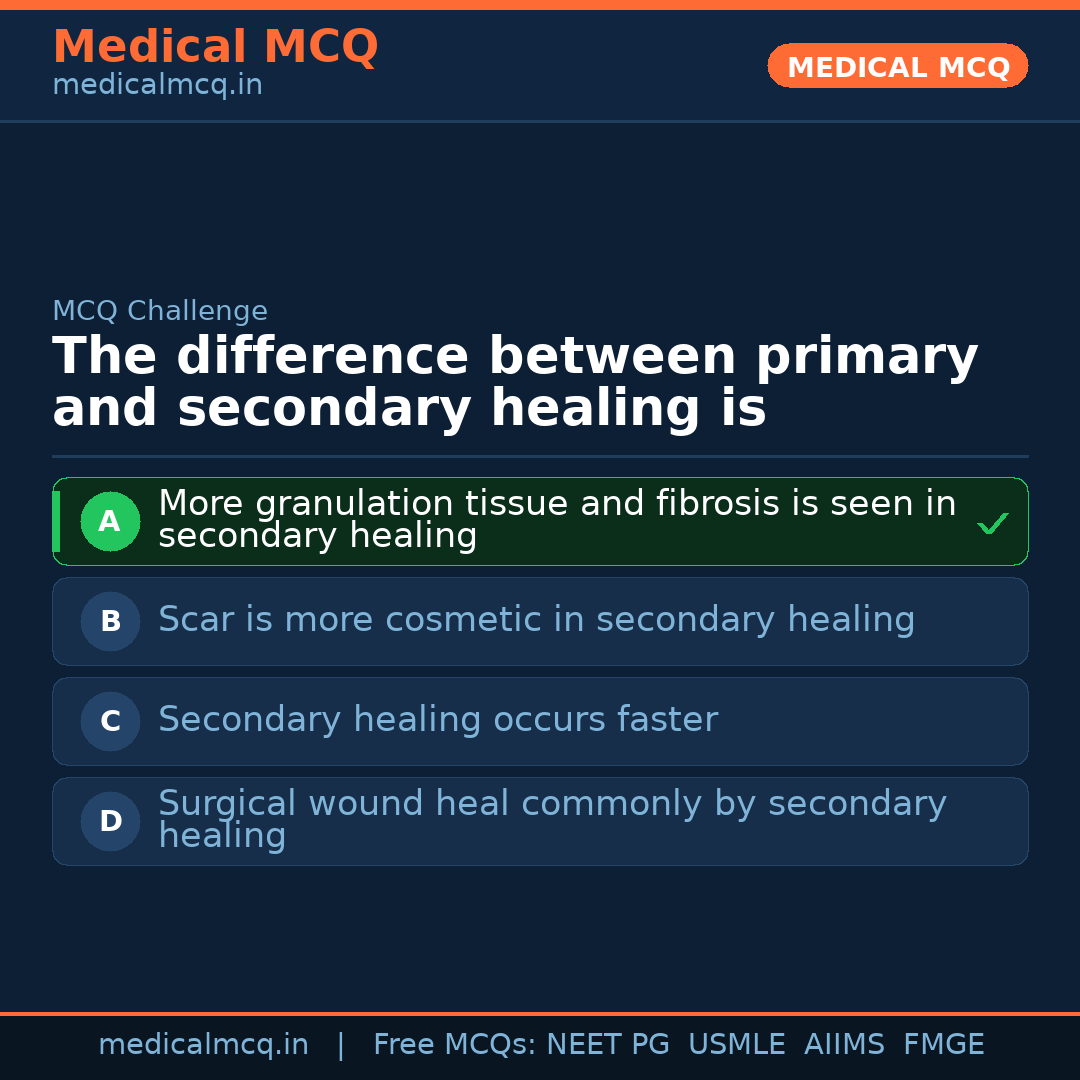The image size is (1080, 1080).
Task: Select answer 'More granulation tissue and fibrosis'
Action: tap(556, 520)
